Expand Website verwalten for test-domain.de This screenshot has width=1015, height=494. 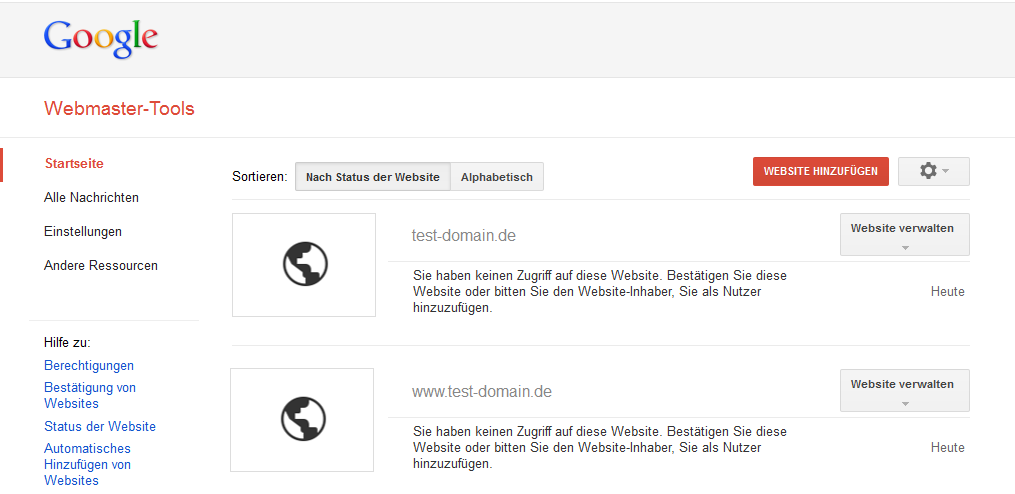(904, 234)
